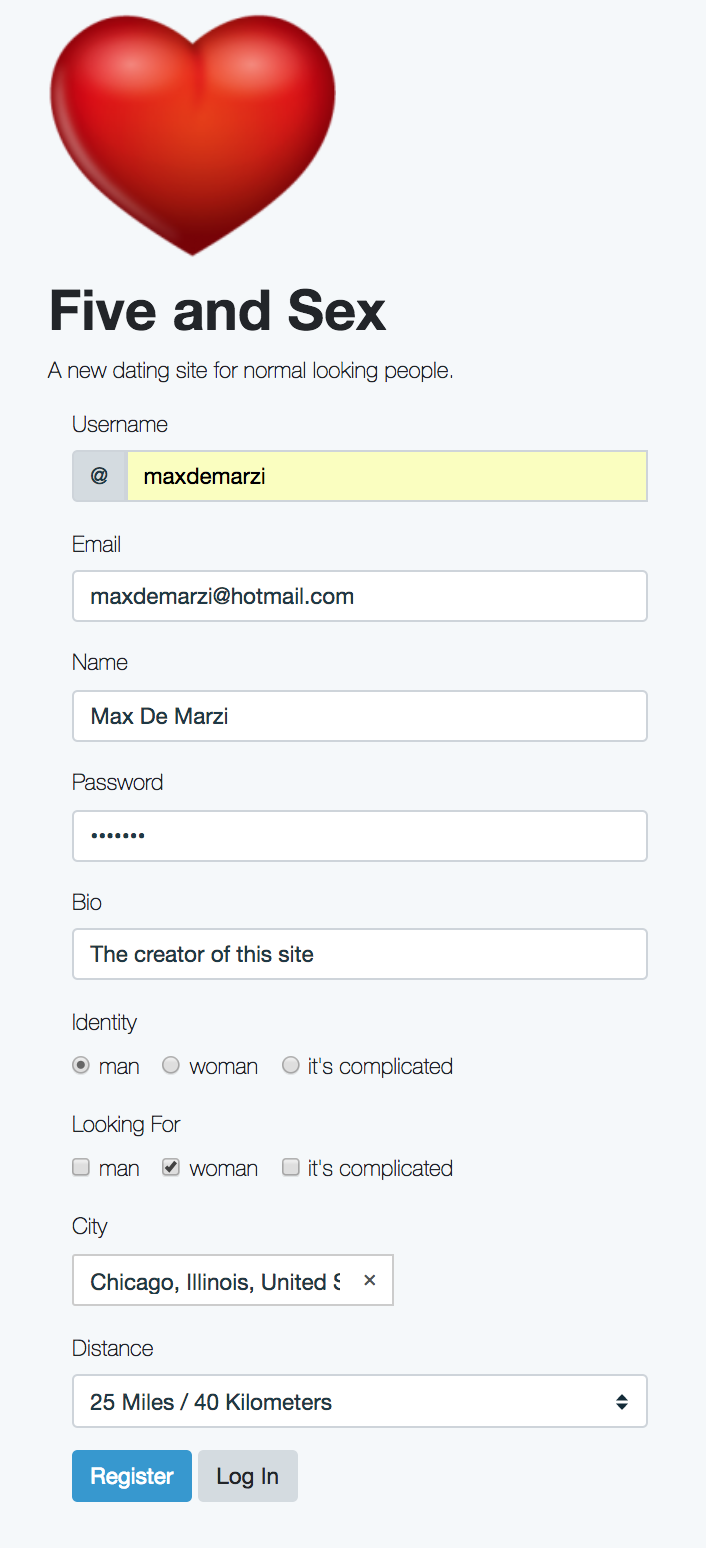Choose it's complicated identity radio
This screenshot has width=706, height=1548.
point(291,1066)
